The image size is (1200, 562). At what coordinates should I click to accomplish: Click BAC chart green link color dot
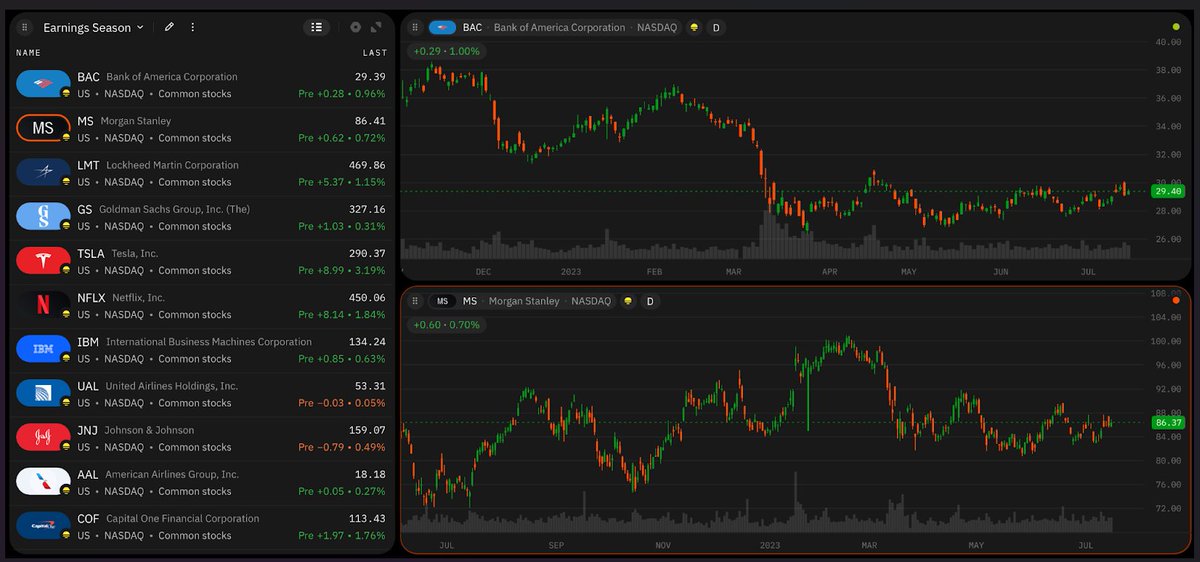tap(1175, 26)
